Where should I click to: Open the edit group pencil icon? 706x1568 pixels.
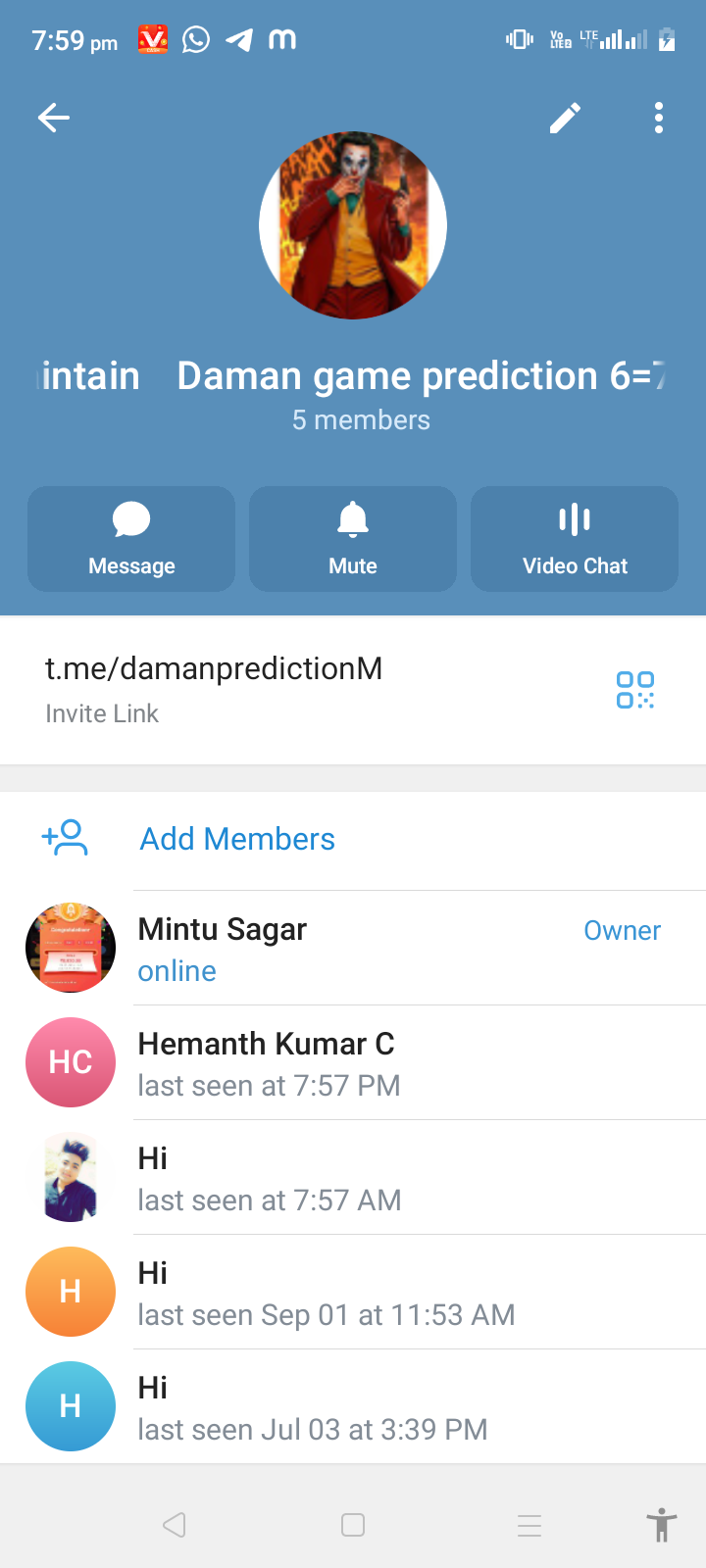tap(565, 119)
